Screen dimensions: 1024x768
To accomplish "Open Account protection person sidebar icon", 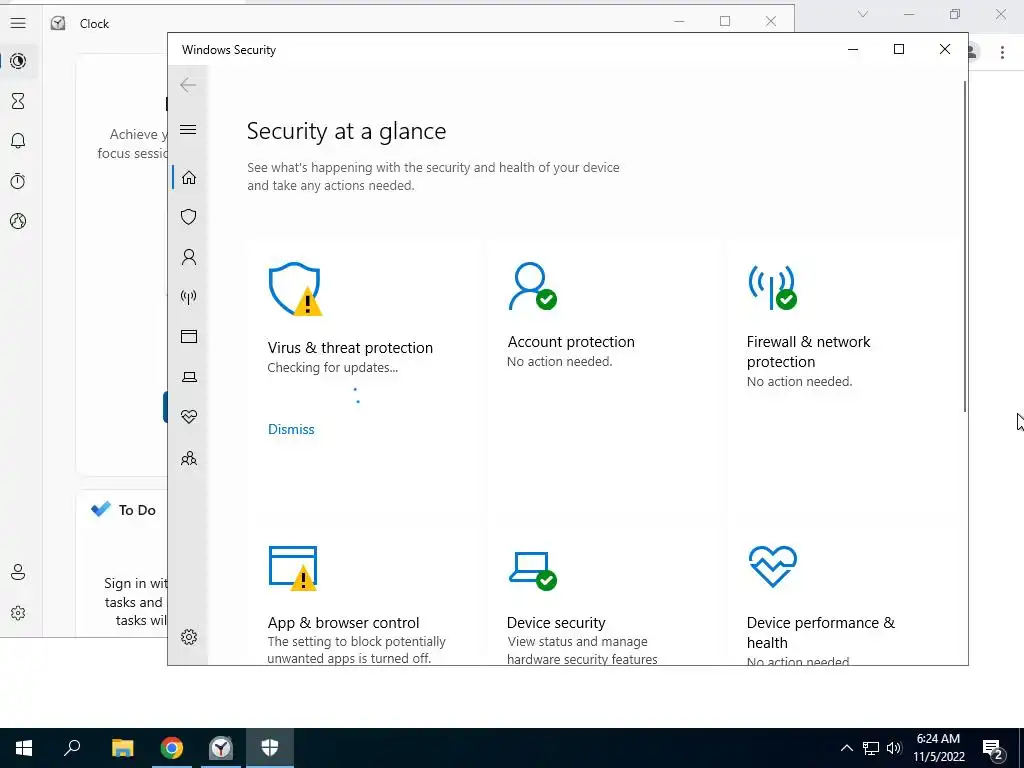I will click(x=189, y=257).
